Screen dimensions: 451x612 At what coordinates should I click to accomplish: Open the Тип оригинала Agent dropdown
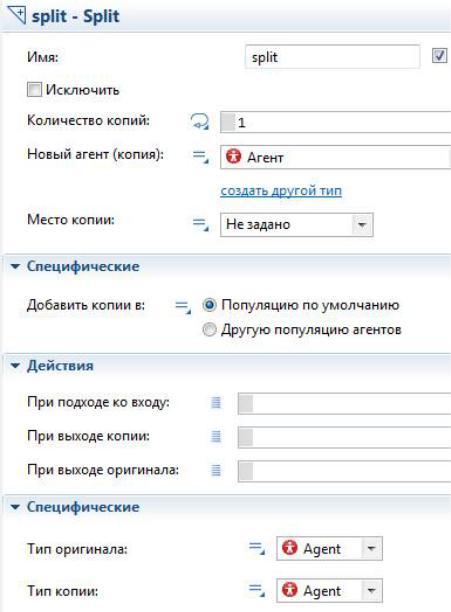329,548
